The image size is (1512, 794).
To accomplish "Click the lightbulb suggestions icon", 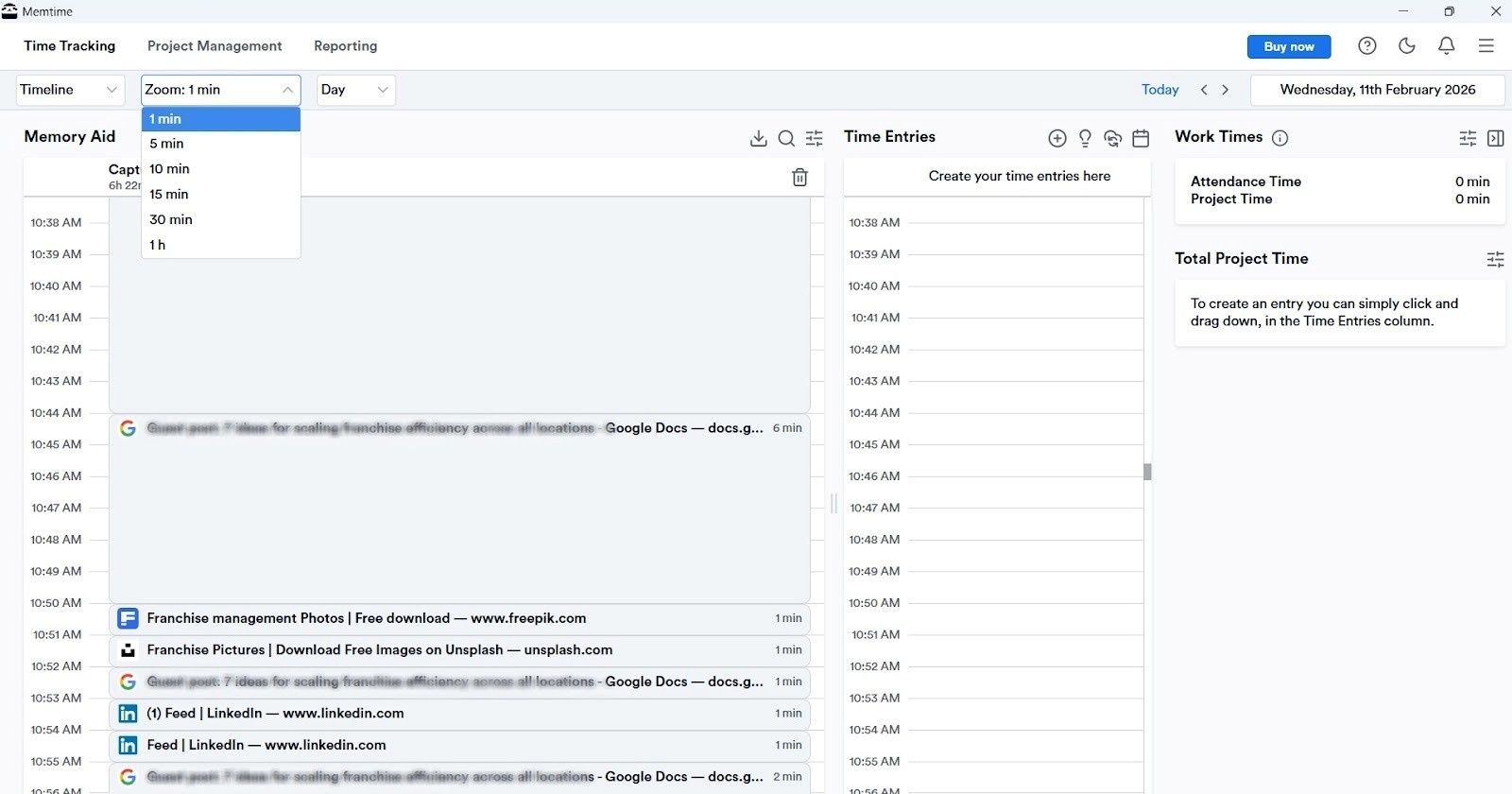I will point(1085,138).
